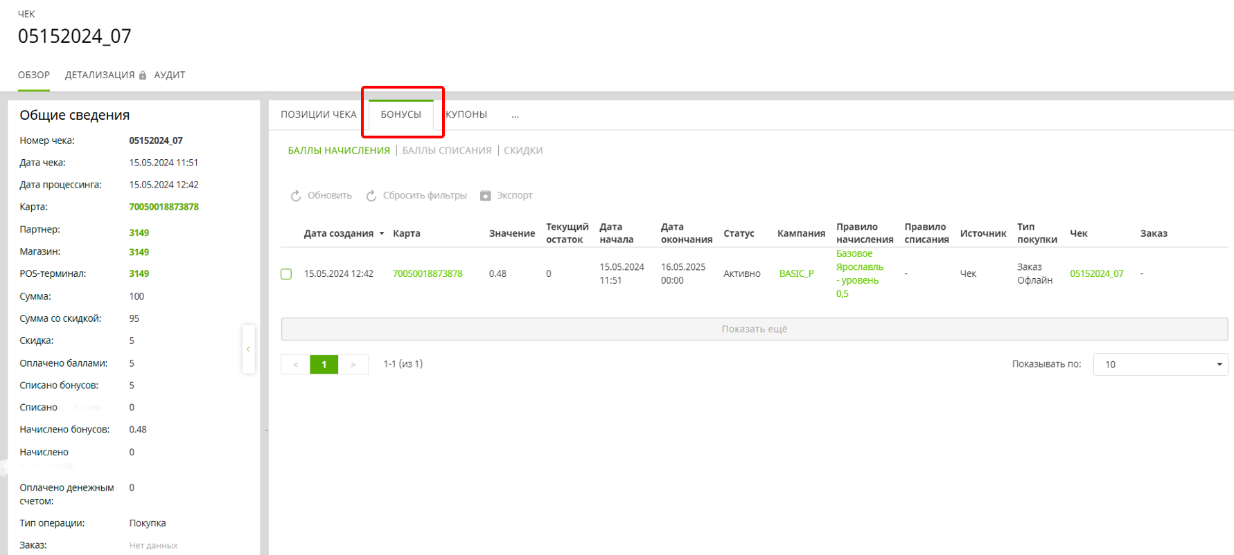Click the Обновить refresh icon
1234x555 pixels.
pyautogui.click(x=296, y=196)
